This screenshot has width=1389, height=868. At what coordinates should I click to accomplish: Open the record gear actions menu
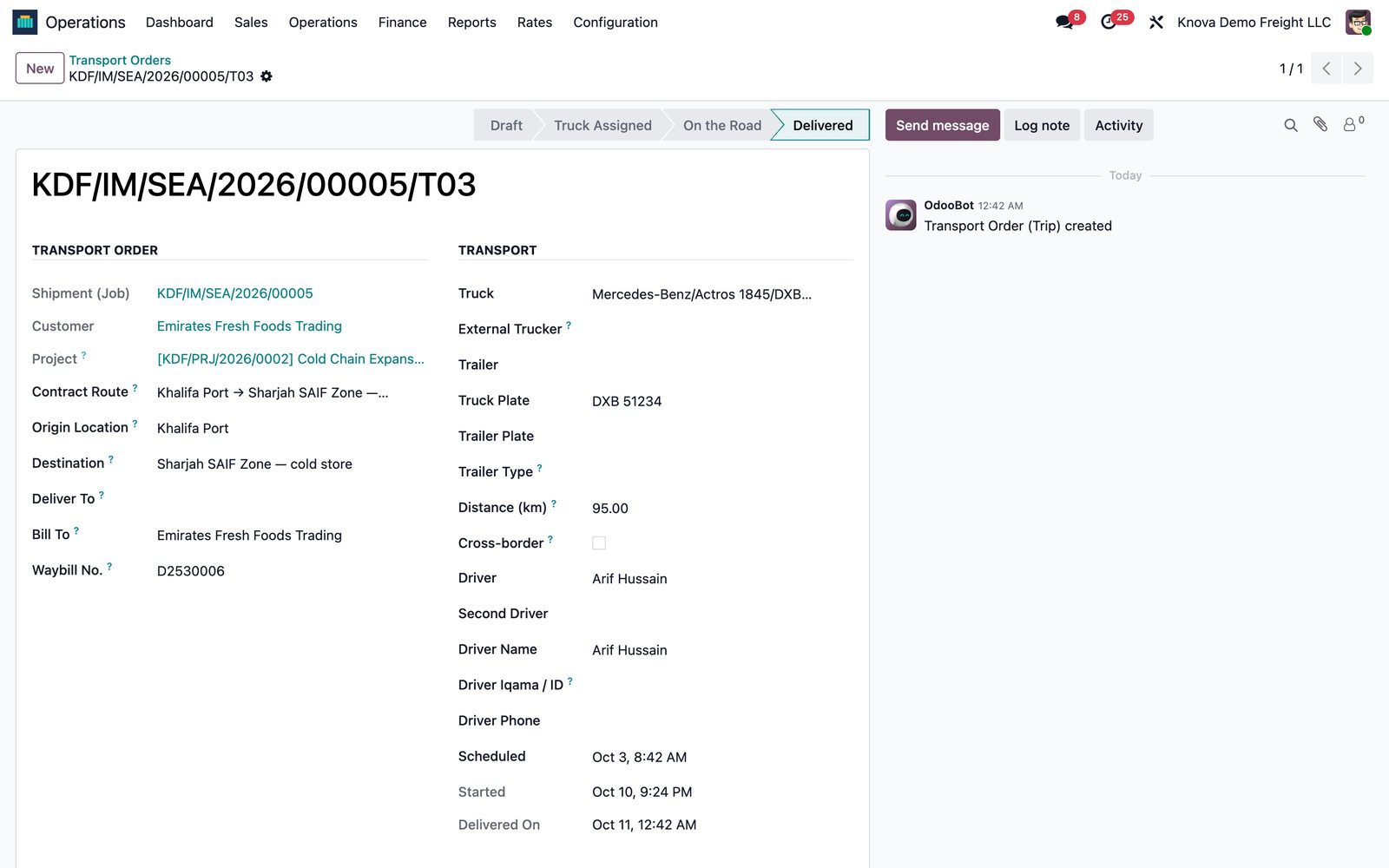pyautogui.click(x=267, y=76)
